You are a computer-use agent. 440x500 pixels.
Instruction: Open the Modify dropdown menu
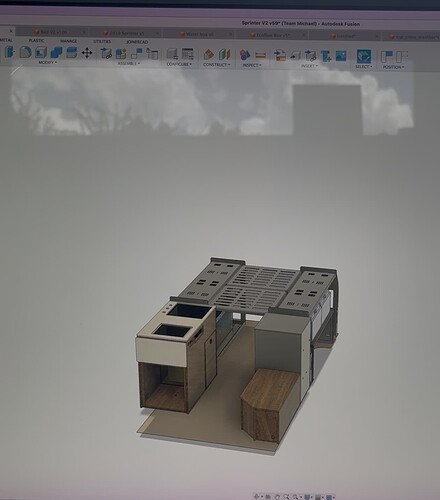[48, 62]
